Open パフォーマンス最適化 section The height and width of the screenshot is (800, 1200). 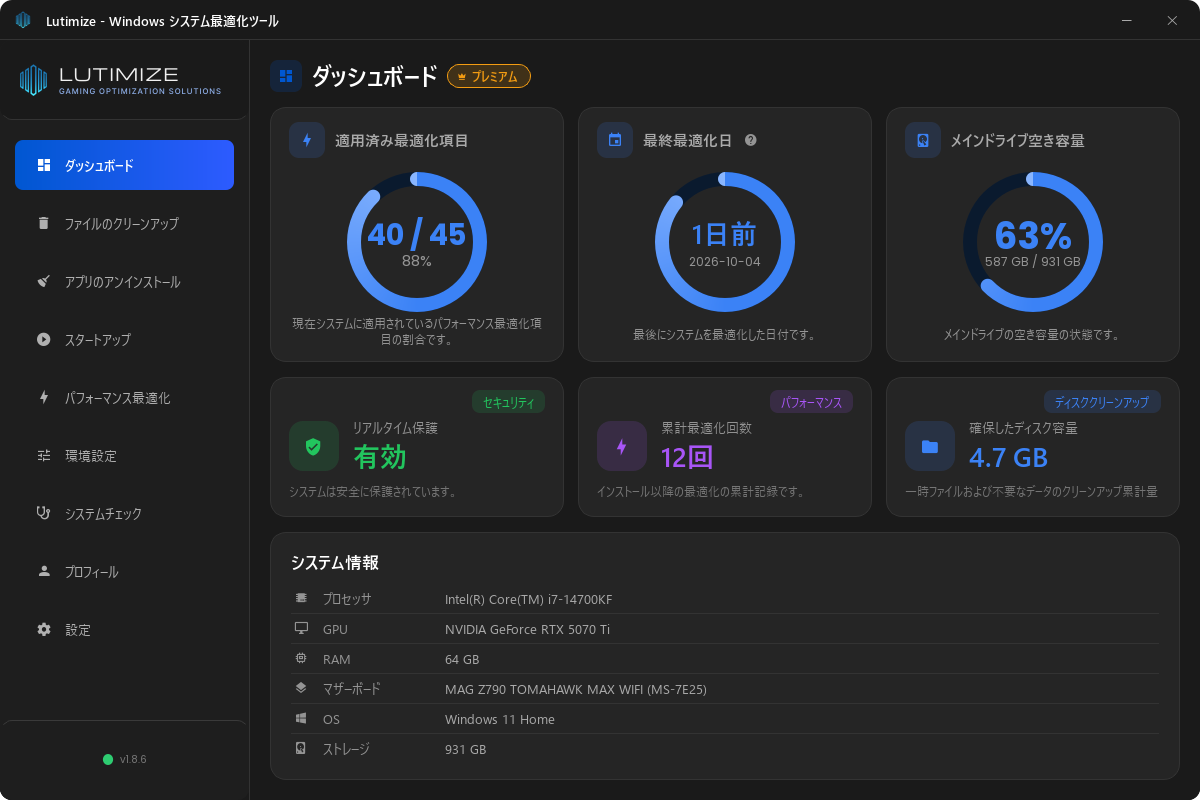pos(124,397)
